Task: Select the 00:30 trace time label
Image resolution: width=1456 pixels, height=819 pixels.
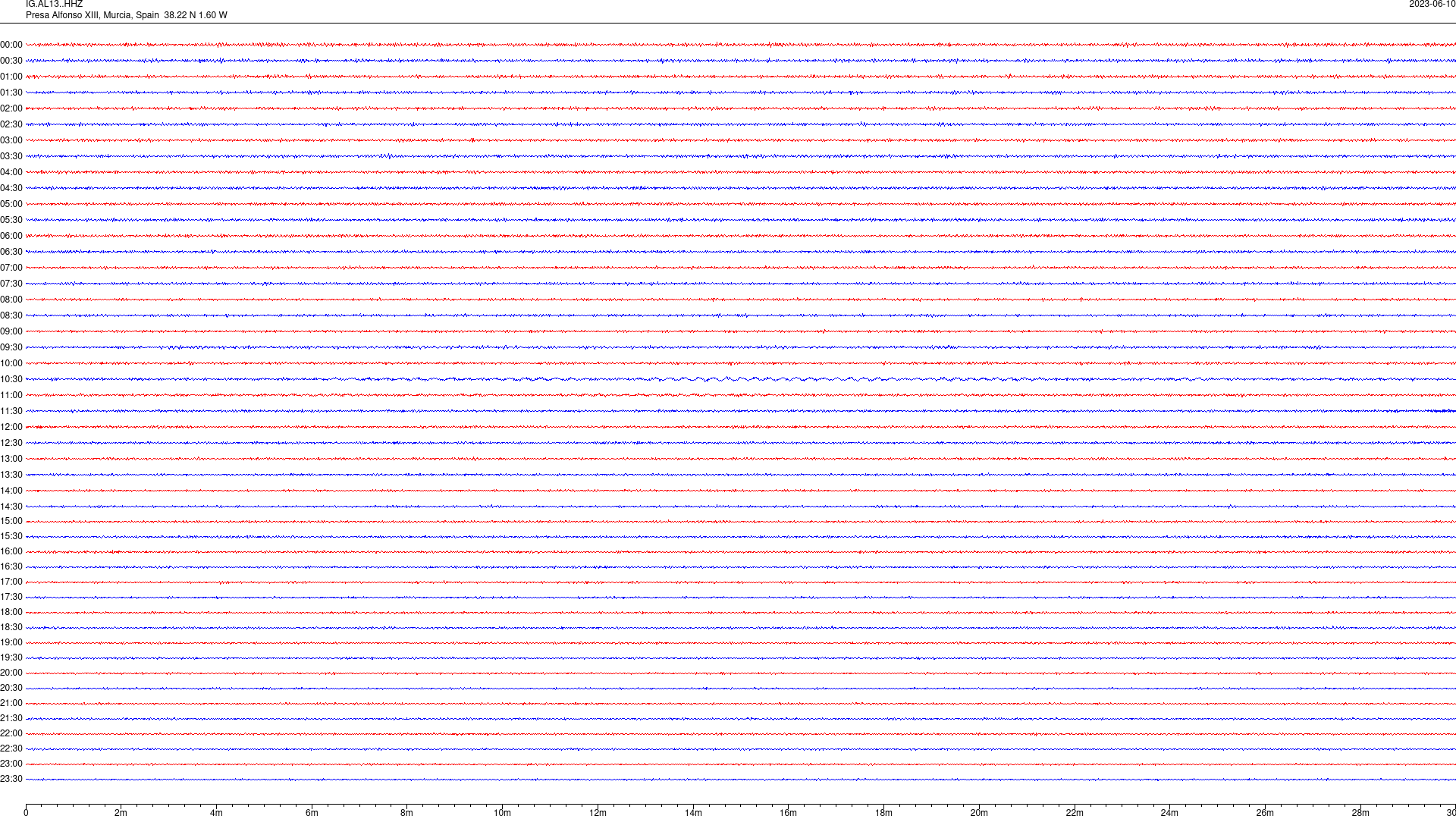Action: click(x=11, y=61)
